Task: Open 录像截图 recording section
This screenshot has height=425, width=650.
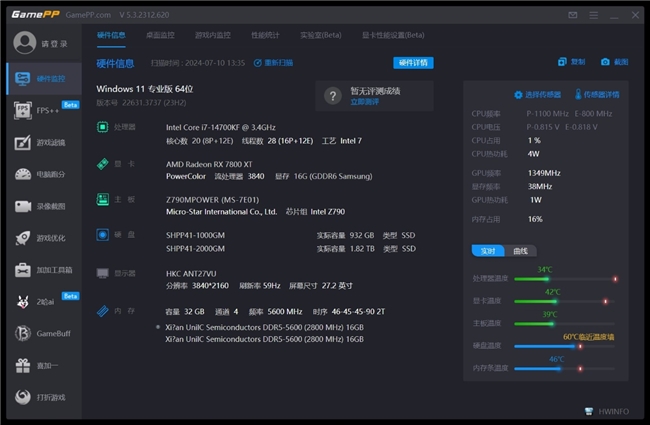Action: pos(44,206)
